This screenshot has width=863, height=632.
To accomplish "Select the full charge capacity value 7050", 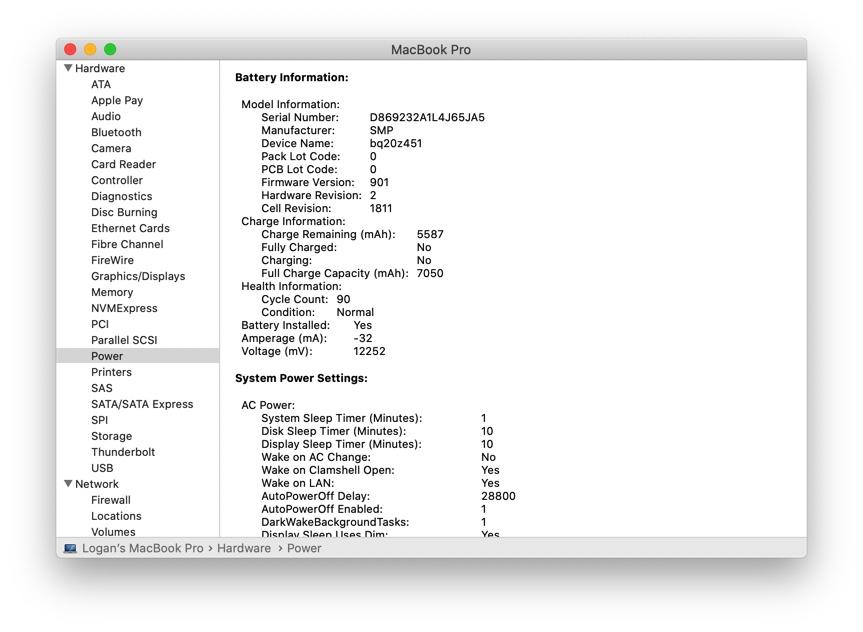I will point(430,273).
